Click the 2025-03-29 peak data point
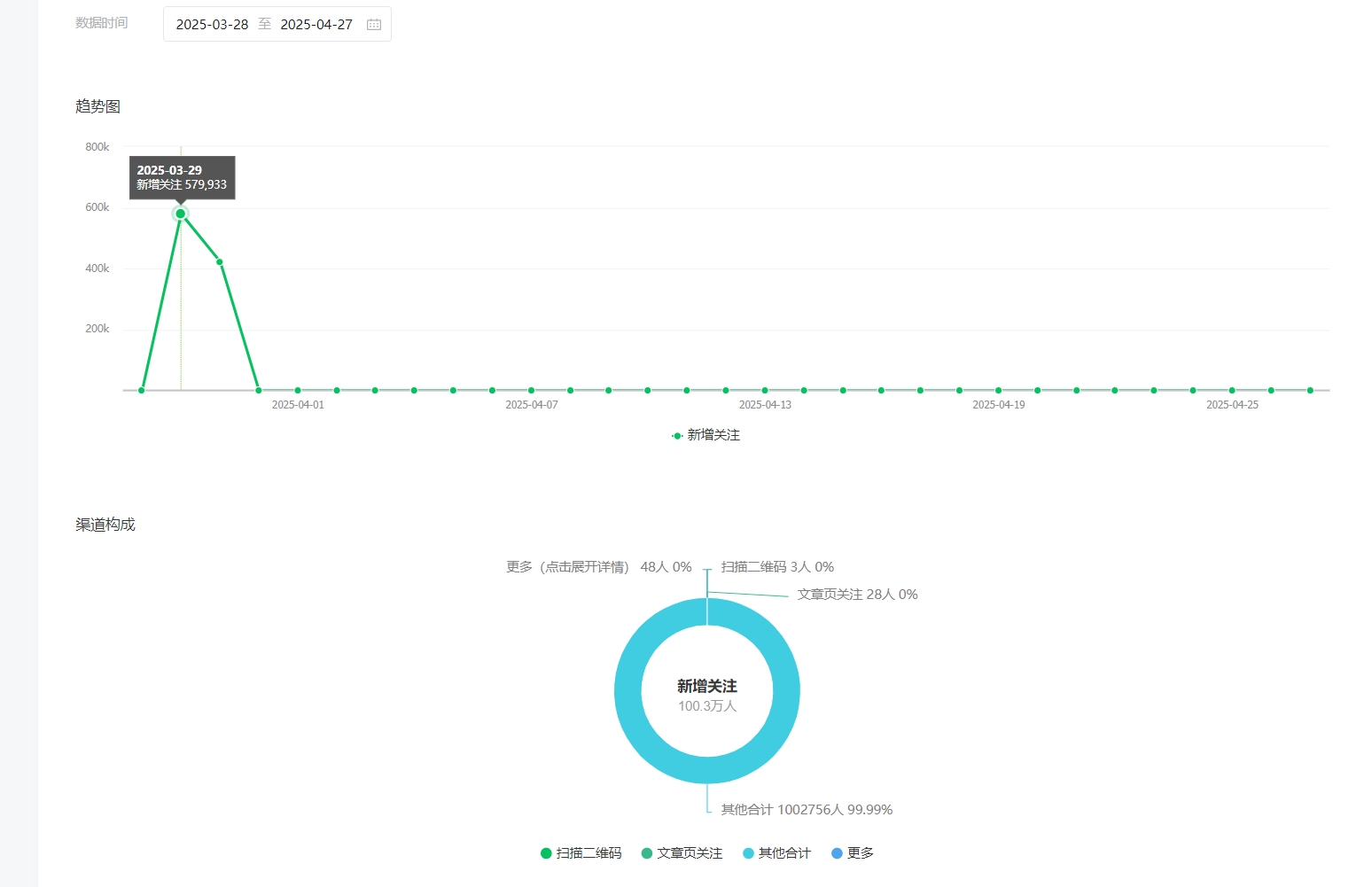The height and width of the screenshot is (887, 1372). [181, 214]
